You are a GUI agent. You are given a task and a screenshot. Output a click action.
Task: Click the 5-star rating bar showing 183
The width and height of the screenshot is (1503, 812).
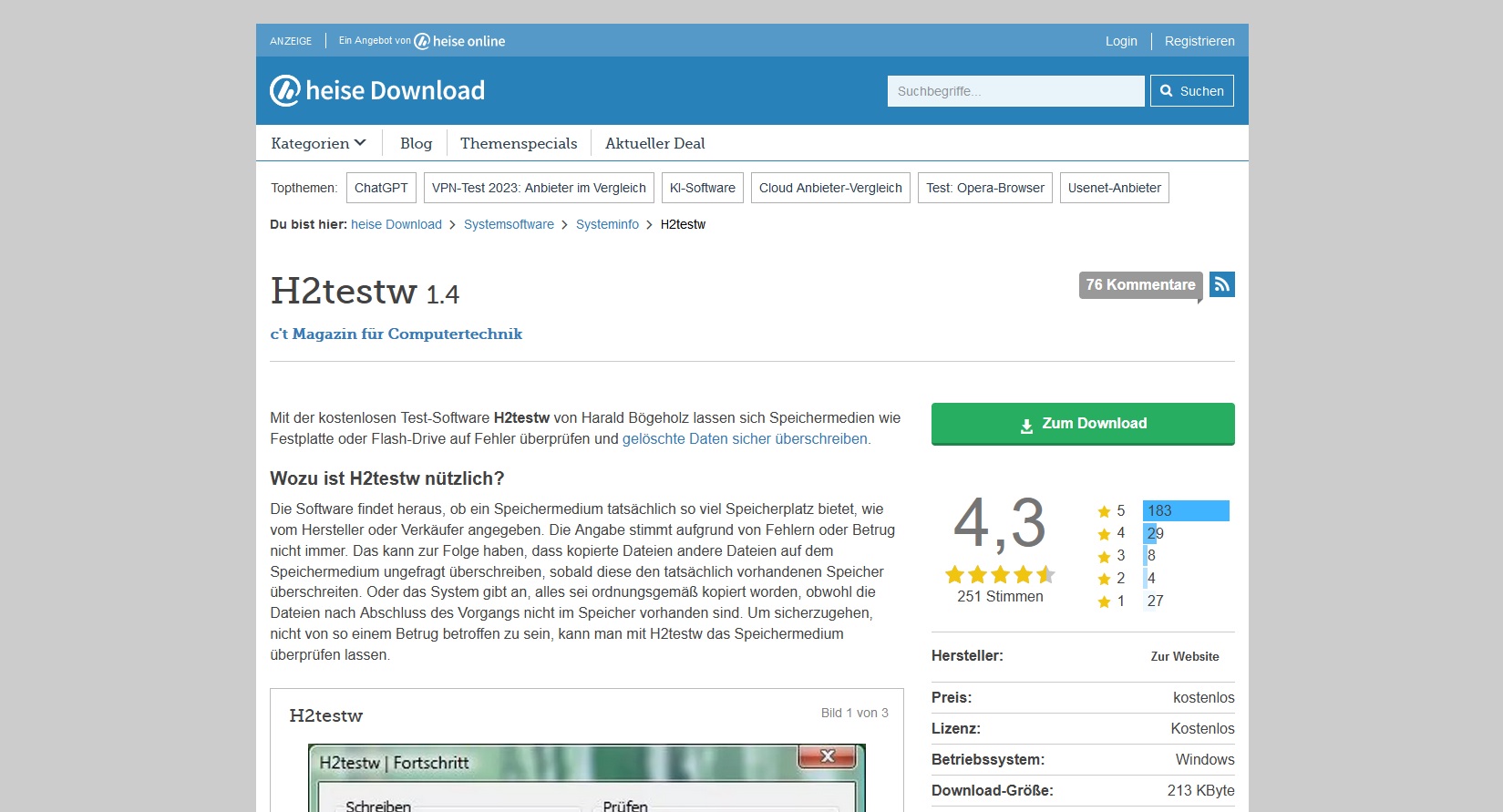(x=1186, y=510)
